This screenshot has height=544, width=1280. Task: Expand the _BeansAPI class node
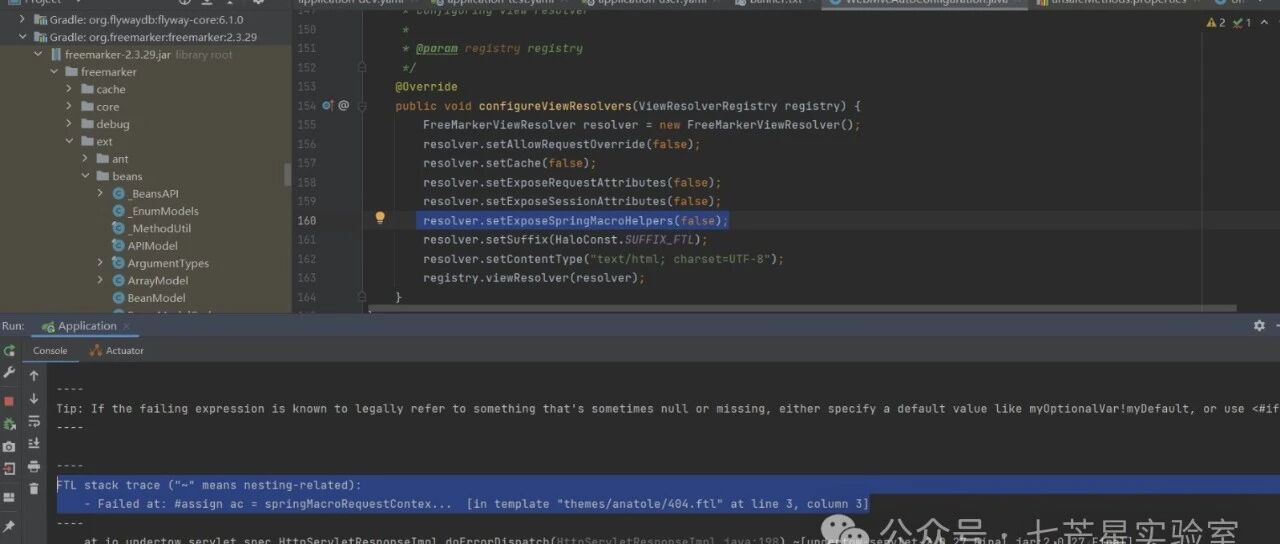(x=101, y=194)
